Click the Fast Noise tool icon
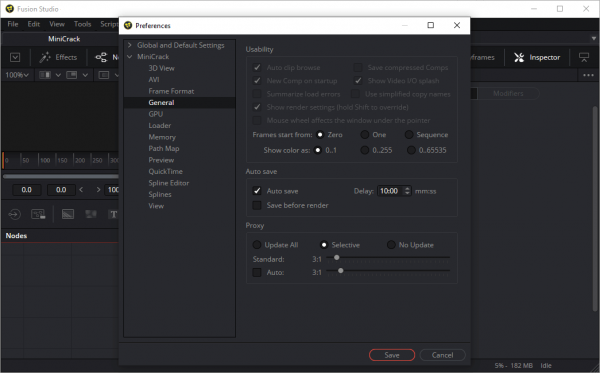This screenshot has height=373, width=600. click(x=91, y=214)
